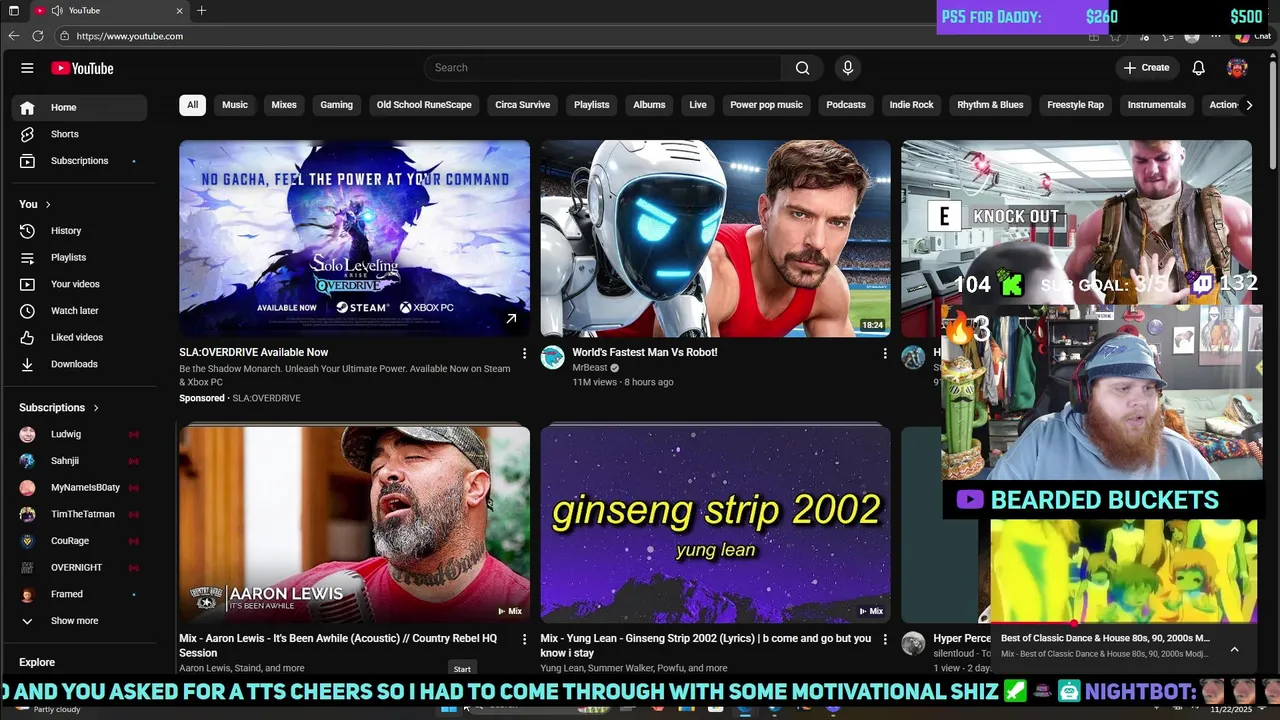Open the Solo Leveling Overdrive thumbnail
Screen dimensions: 1280x720
pyautogui.click(x=354, y=238)
